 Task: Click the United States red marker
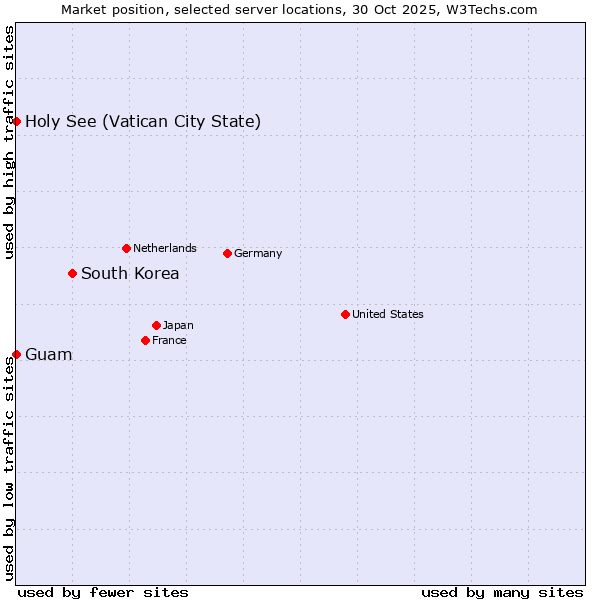click(x=345, y=314)
